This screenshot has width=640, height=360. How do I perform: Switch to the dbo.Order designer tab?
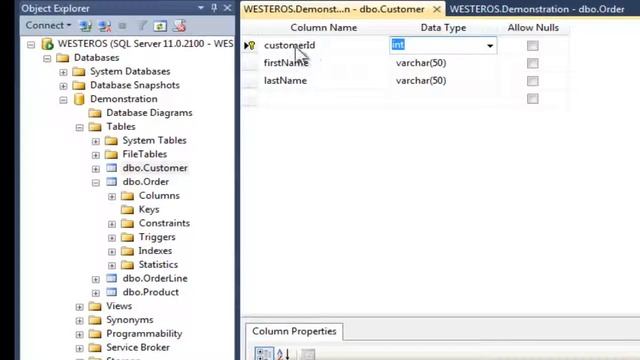click(537, 9)
